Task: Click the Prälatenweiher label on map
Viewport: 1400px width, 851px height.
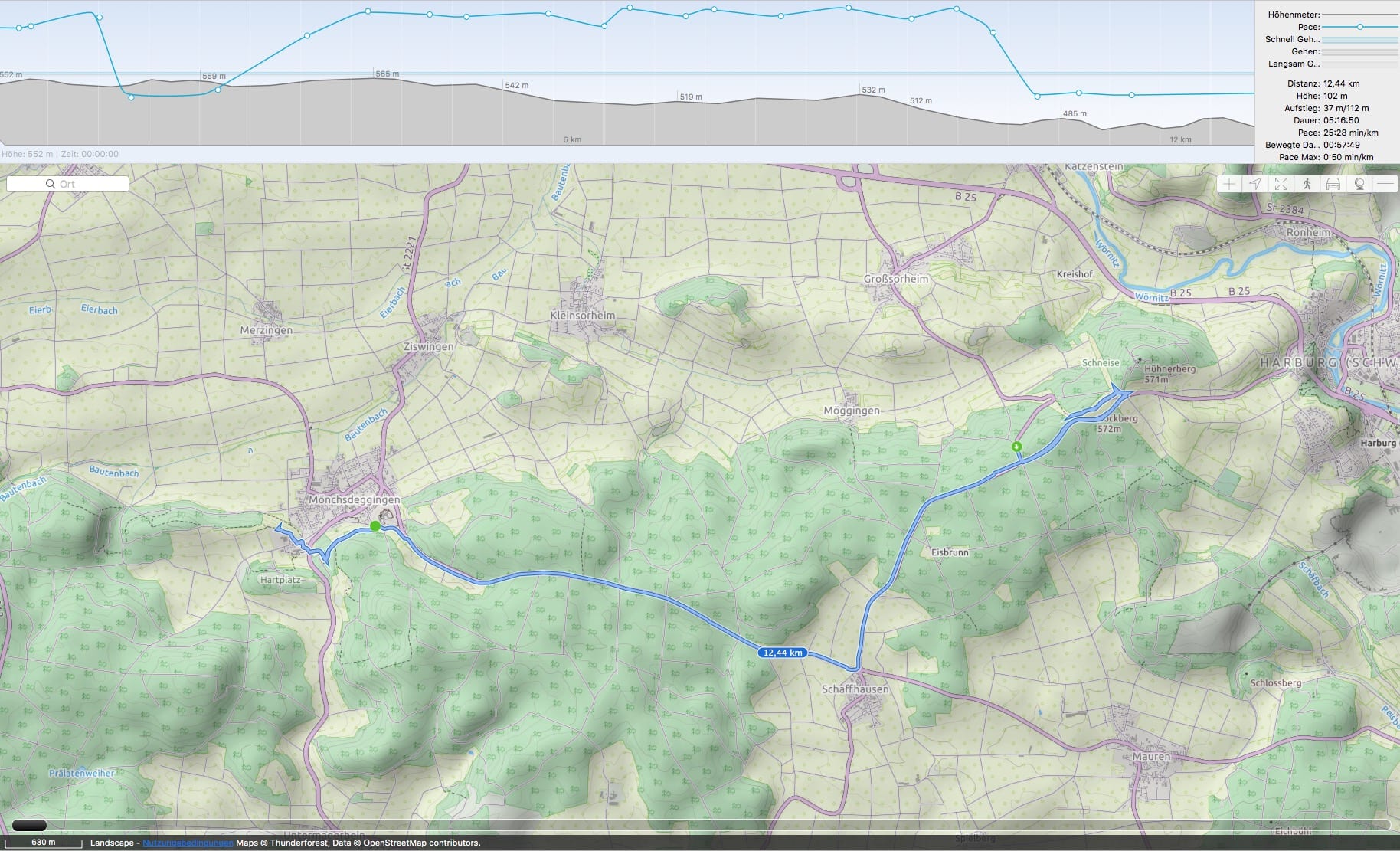Action: [82, 773]
